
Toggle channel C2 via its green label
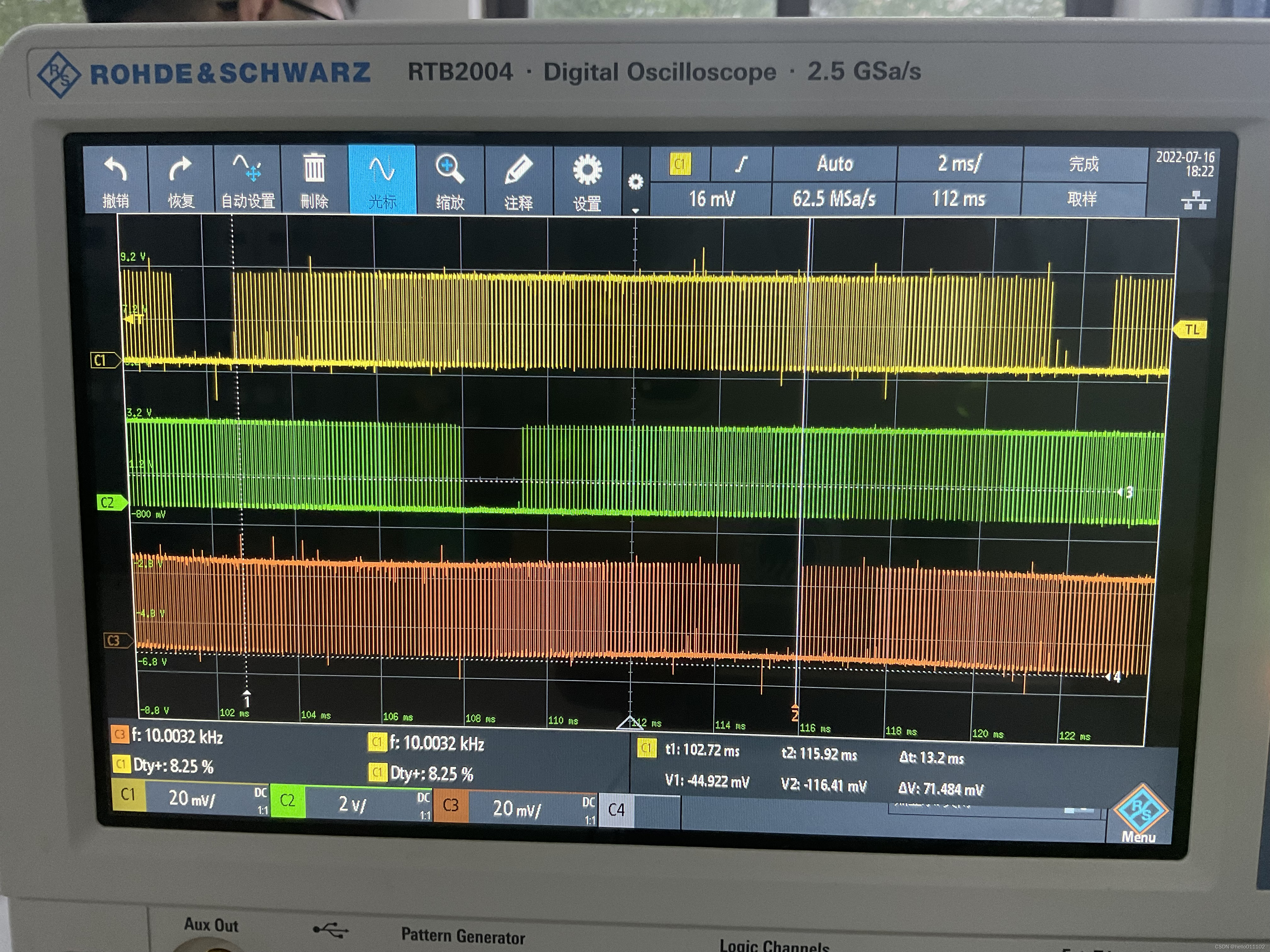[x=287, y=801]
